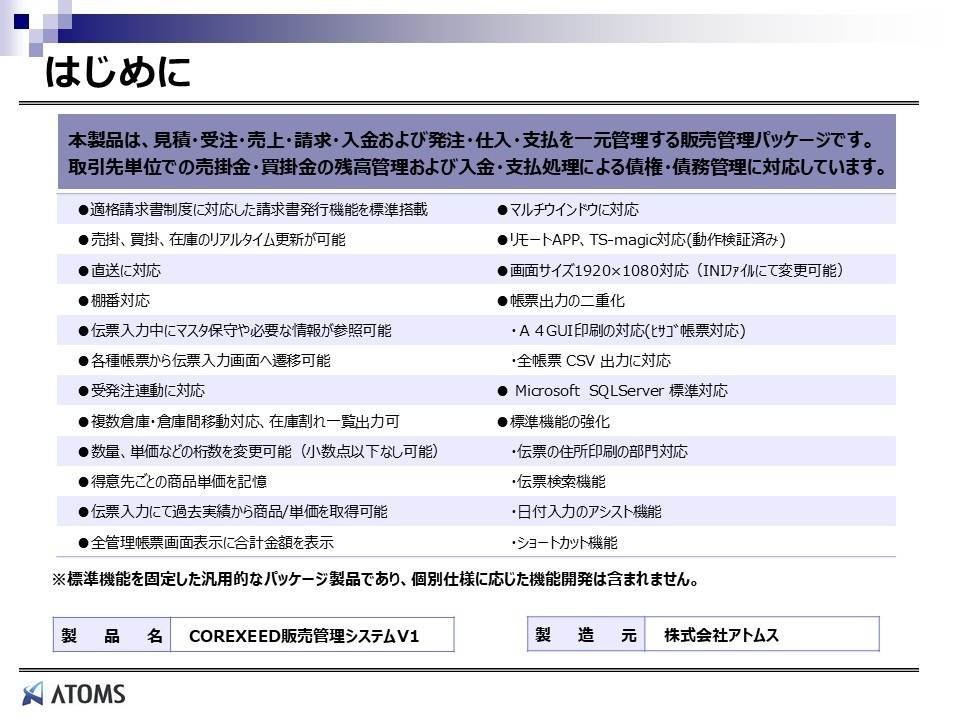Click the blue product summary banner
Image resolution: width=960 pixels, height=720 pixels.
476,153
